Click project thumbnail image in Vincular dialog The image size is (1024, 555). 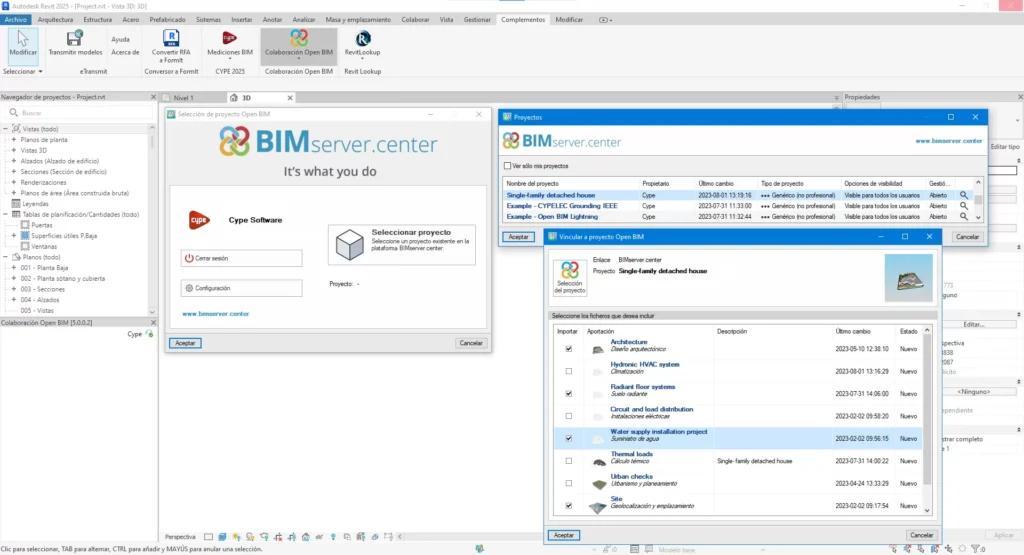click(x=908, y=278)
